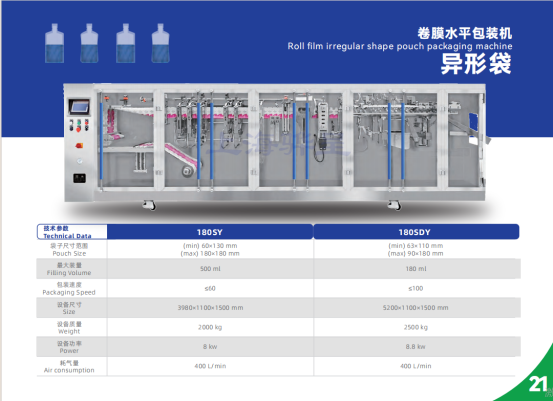Click the '180 ml' filling volume cell
Screen dimensions: 553x401
tap(416, 269)
